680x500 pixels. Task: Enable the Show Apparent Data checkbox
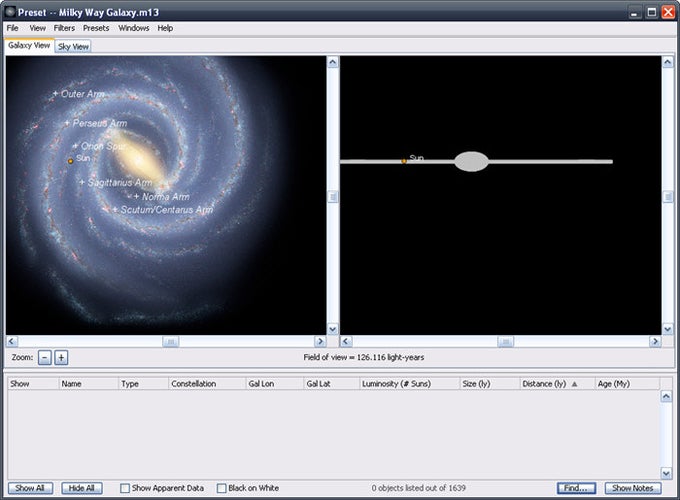[125, 488]
